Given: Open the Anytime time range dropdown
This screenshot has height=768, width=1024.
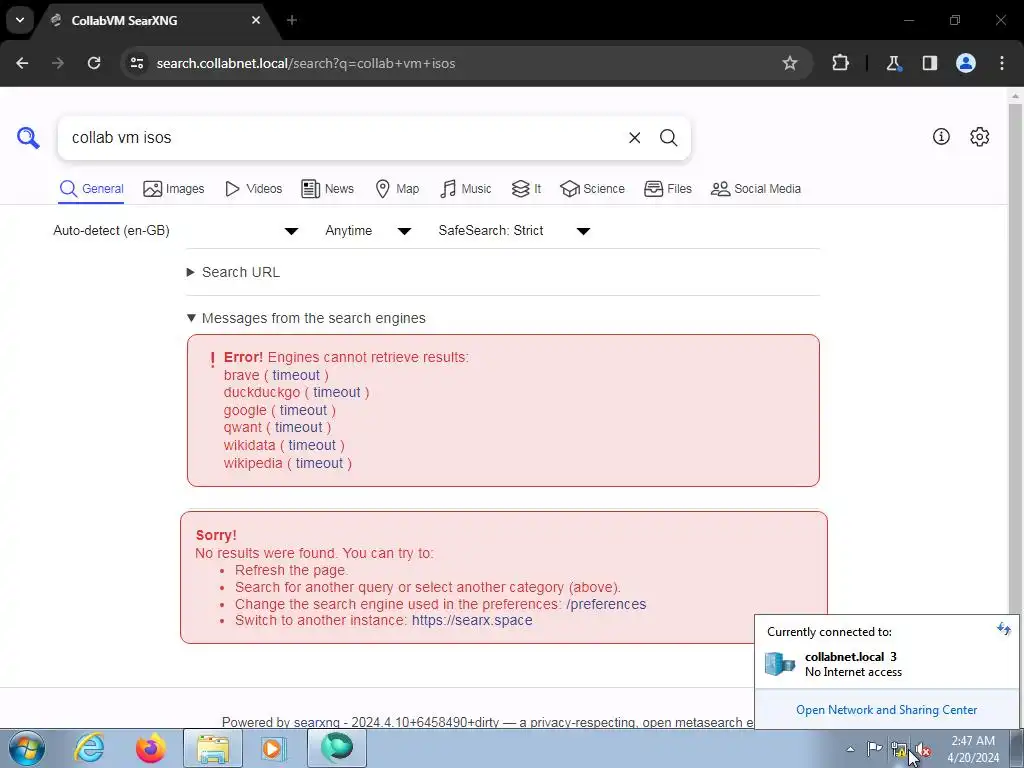Looking at the screenshot, I should [x=368, y=231].
